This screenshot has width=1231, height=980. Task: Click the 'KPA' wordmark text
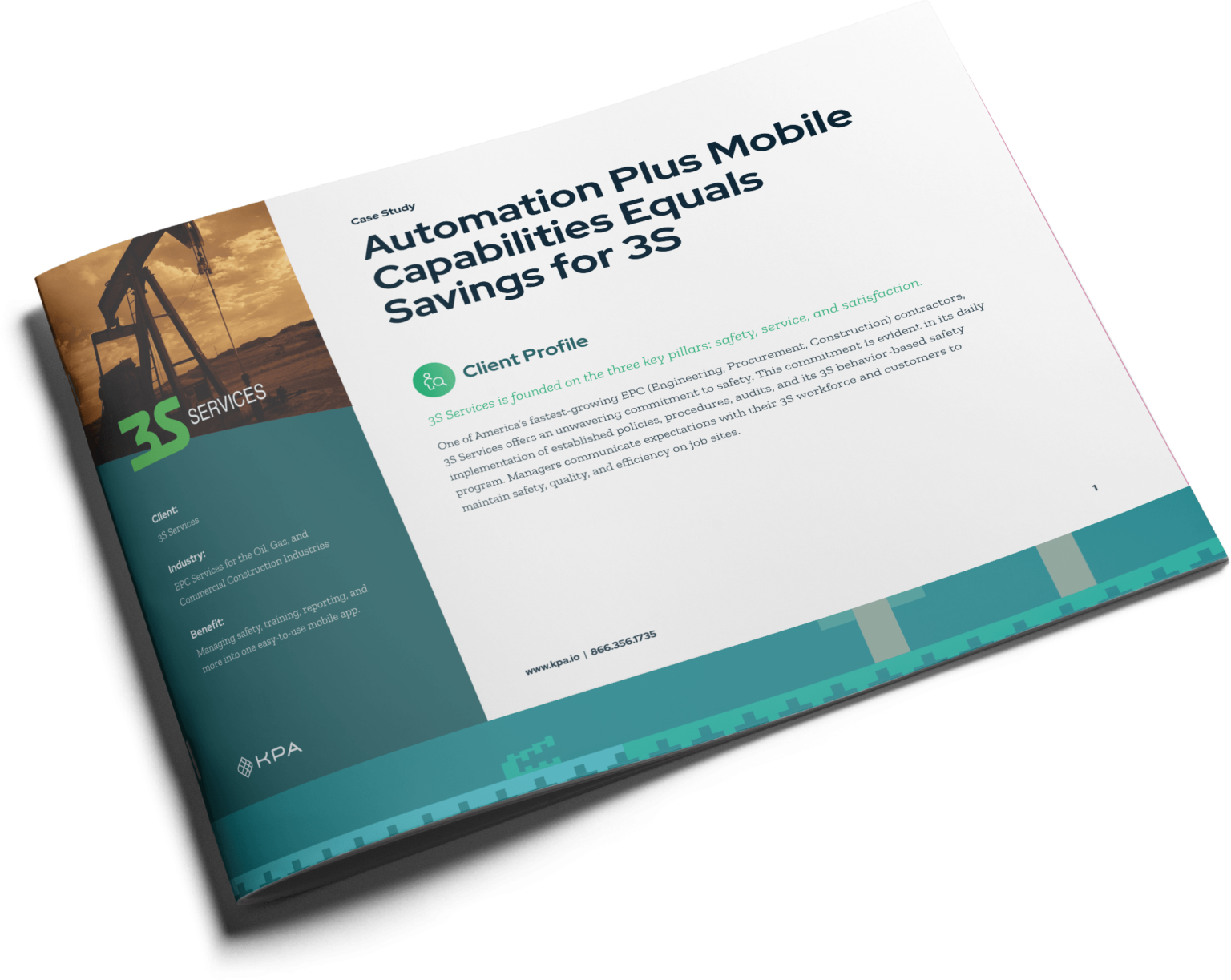(x=279, y=754)
